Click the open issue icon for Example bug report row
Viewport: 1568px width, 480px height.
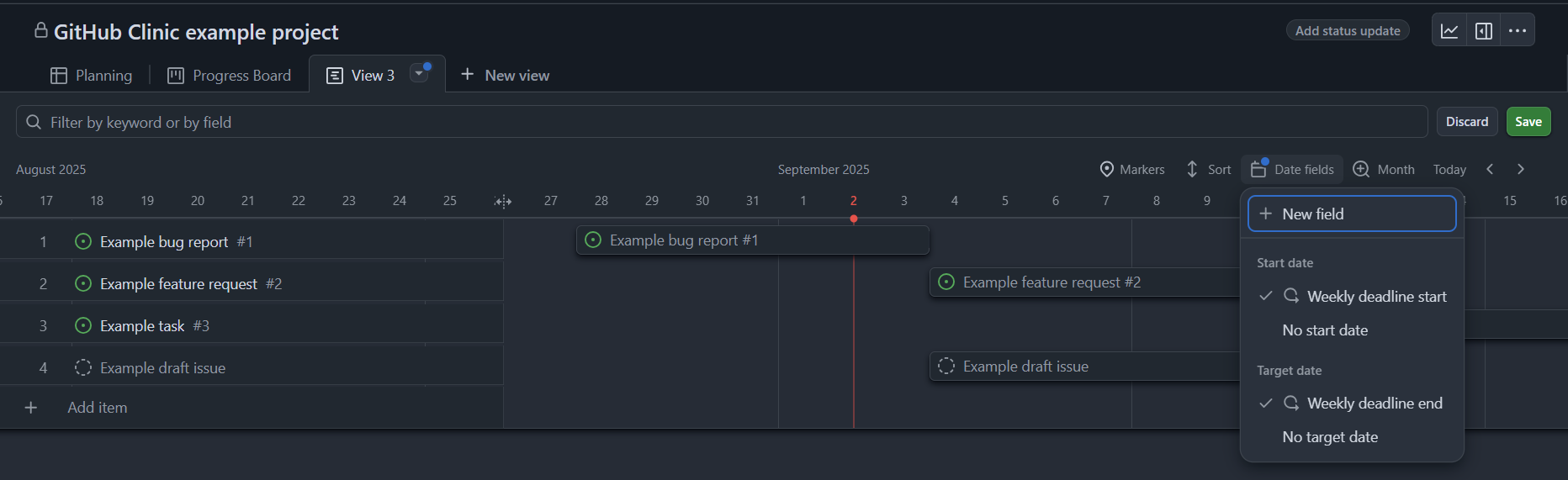coord(83,241)
